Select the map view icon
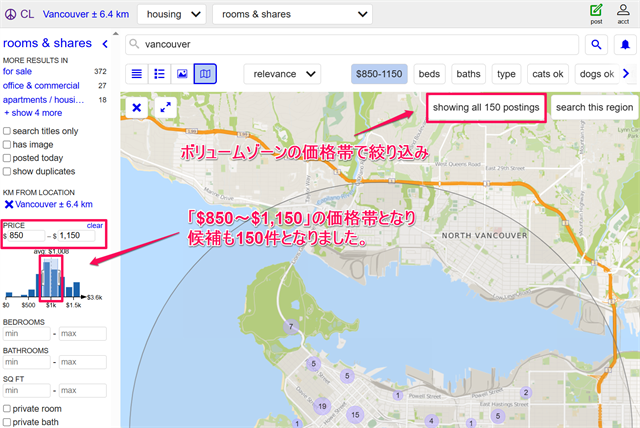 (x=204, y=74)
